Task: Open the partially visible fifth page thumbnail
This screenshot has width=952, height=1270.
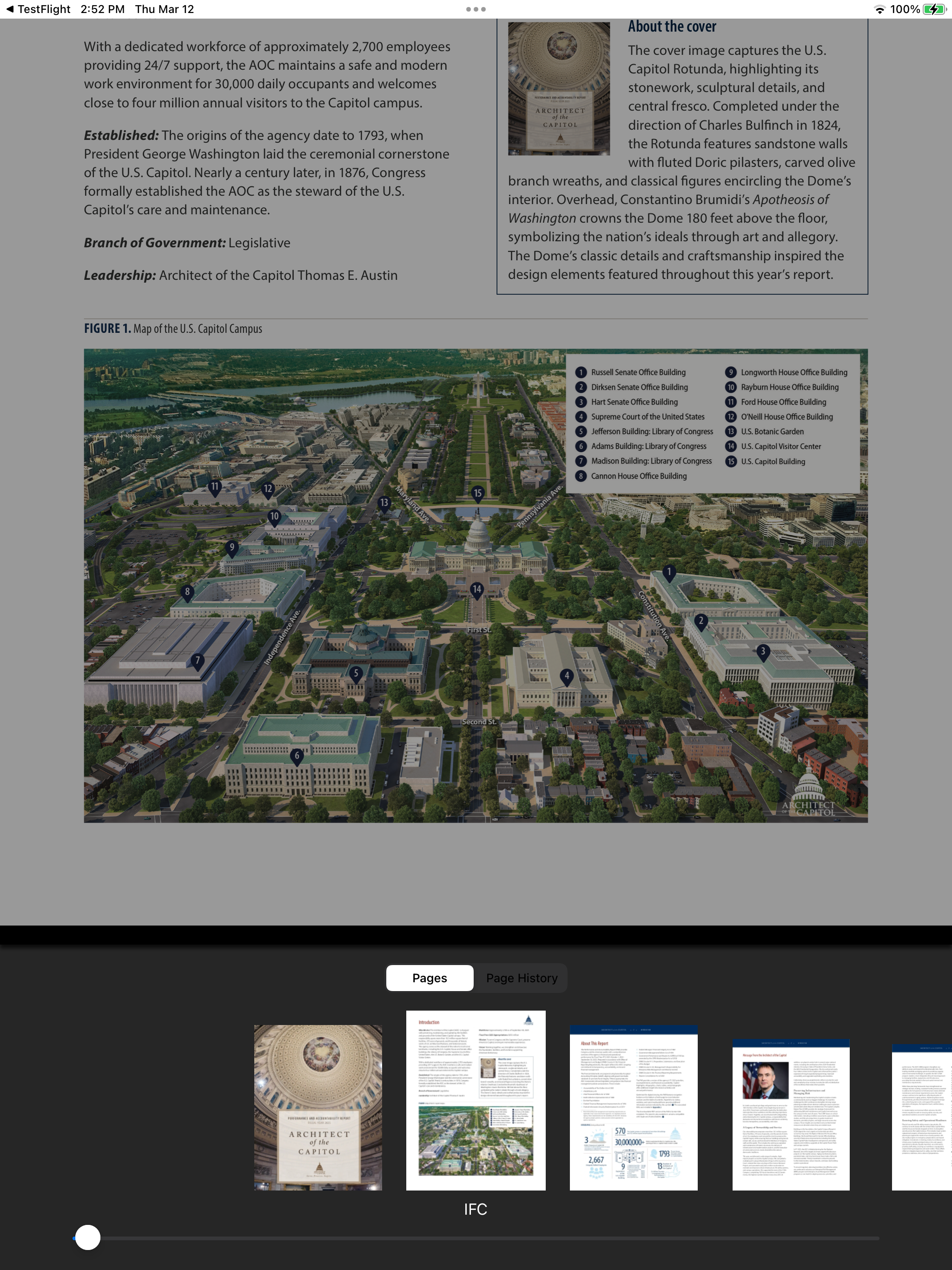Action: [x=922, y=1117]
